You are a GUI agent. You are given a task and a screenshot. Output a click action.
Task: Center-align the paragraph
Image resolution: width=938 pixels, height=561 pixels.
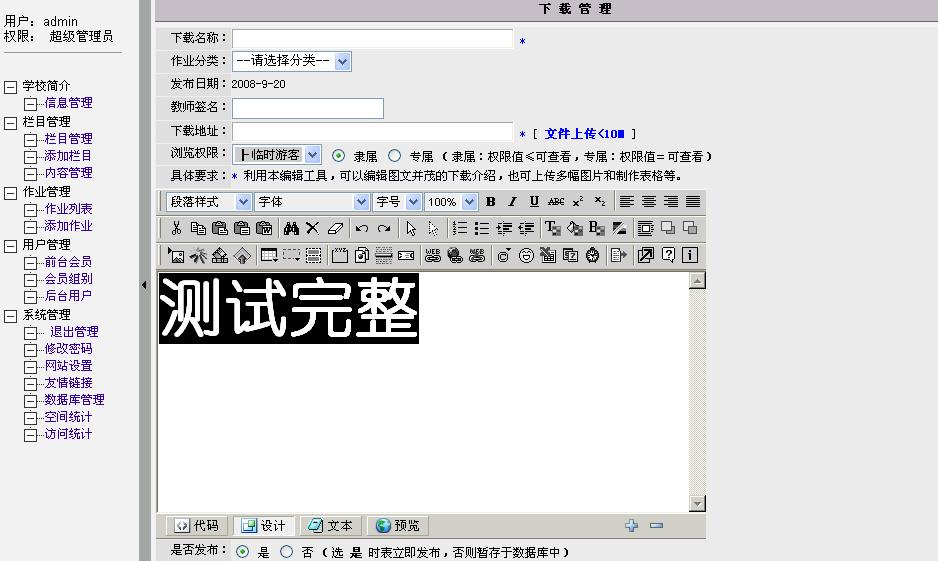click(x=648, y=202)
